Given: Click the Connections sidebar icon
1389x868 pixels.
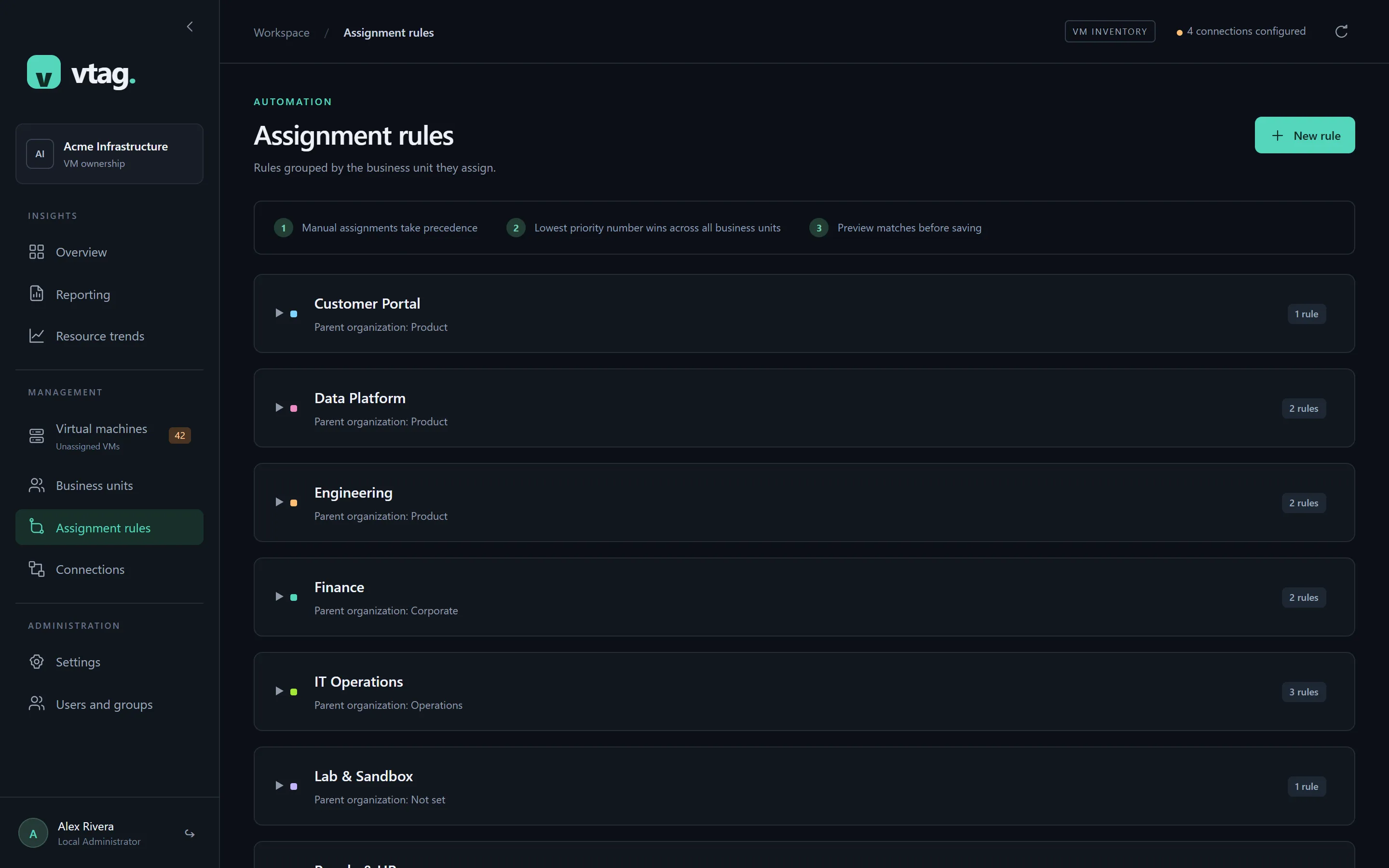Looking at the screenshot, I should [x=37, y=569].
